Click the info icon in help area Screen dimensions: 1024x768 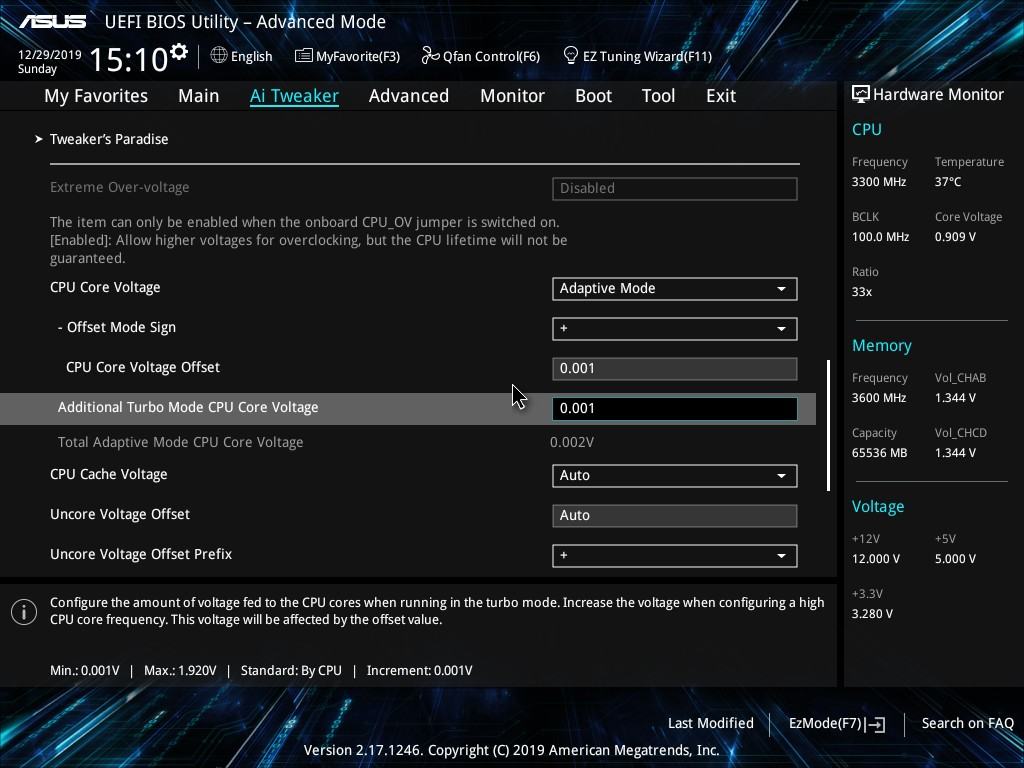(x=24, y=611)
